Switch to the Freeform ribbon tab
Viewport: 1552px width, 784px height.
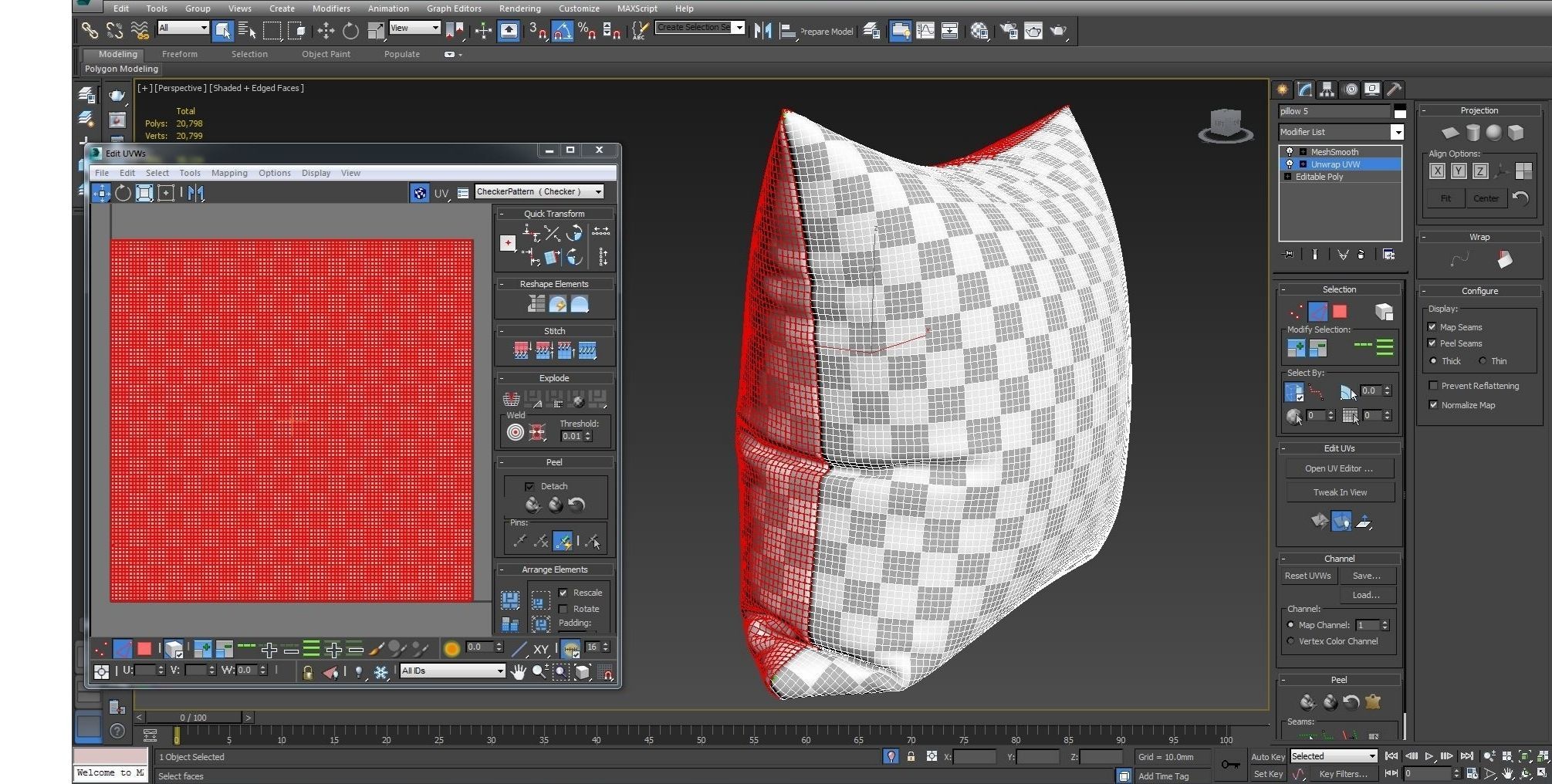(180, 54)
